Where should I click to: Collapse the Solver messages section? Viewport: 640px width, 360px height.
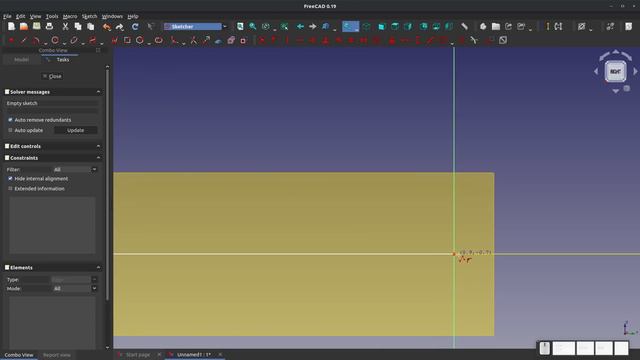[98, 92]
